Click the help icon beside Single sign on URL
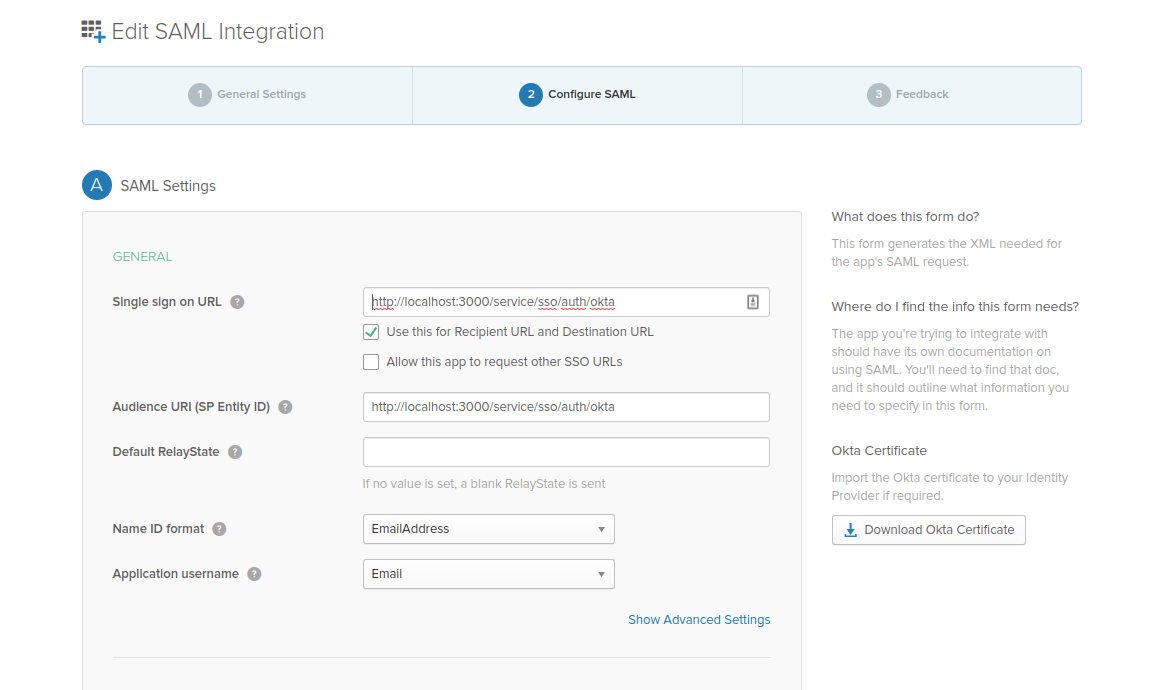This screenshot has width=1176, height=690. pyautogui.click(x=238, y=301)
